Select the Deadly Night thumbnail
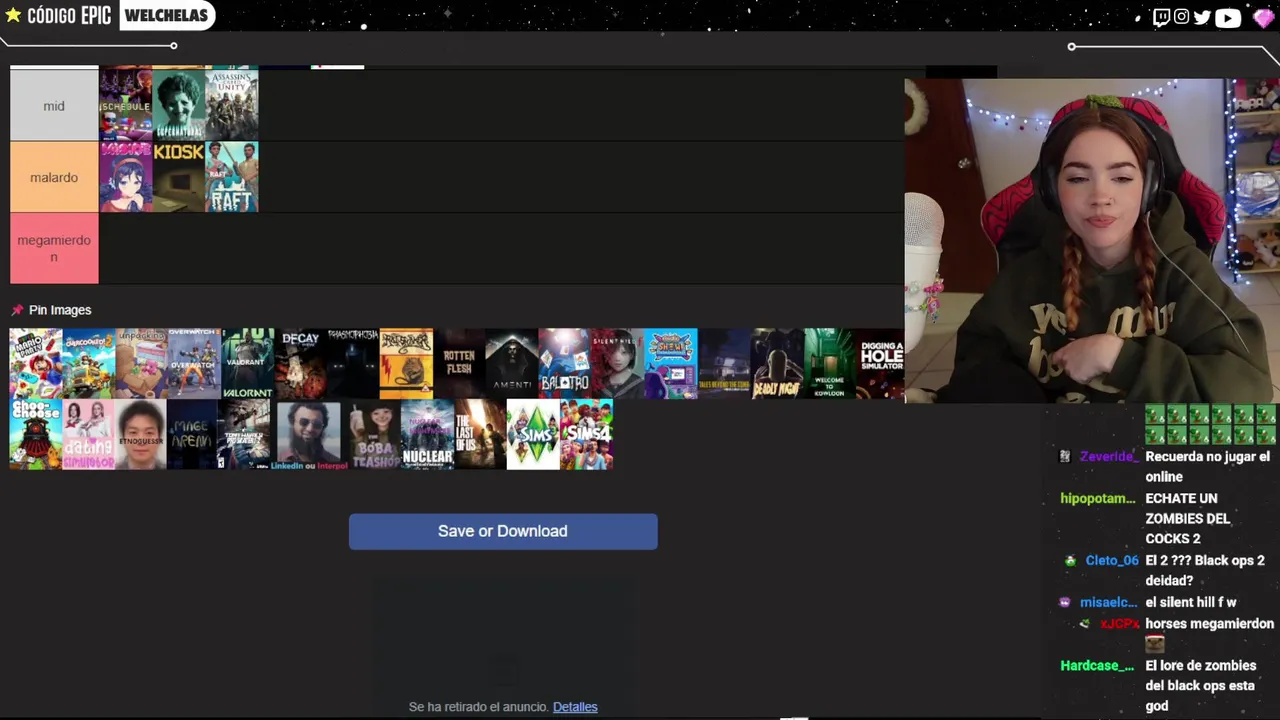This screenshot has width=1280, height=720. click(777, 364)
